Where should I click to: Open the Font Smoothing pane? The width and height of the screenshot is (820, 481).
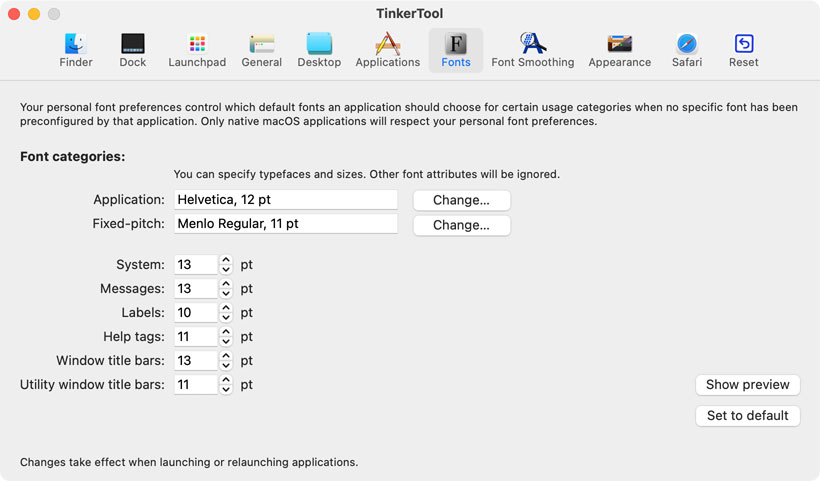532,51
